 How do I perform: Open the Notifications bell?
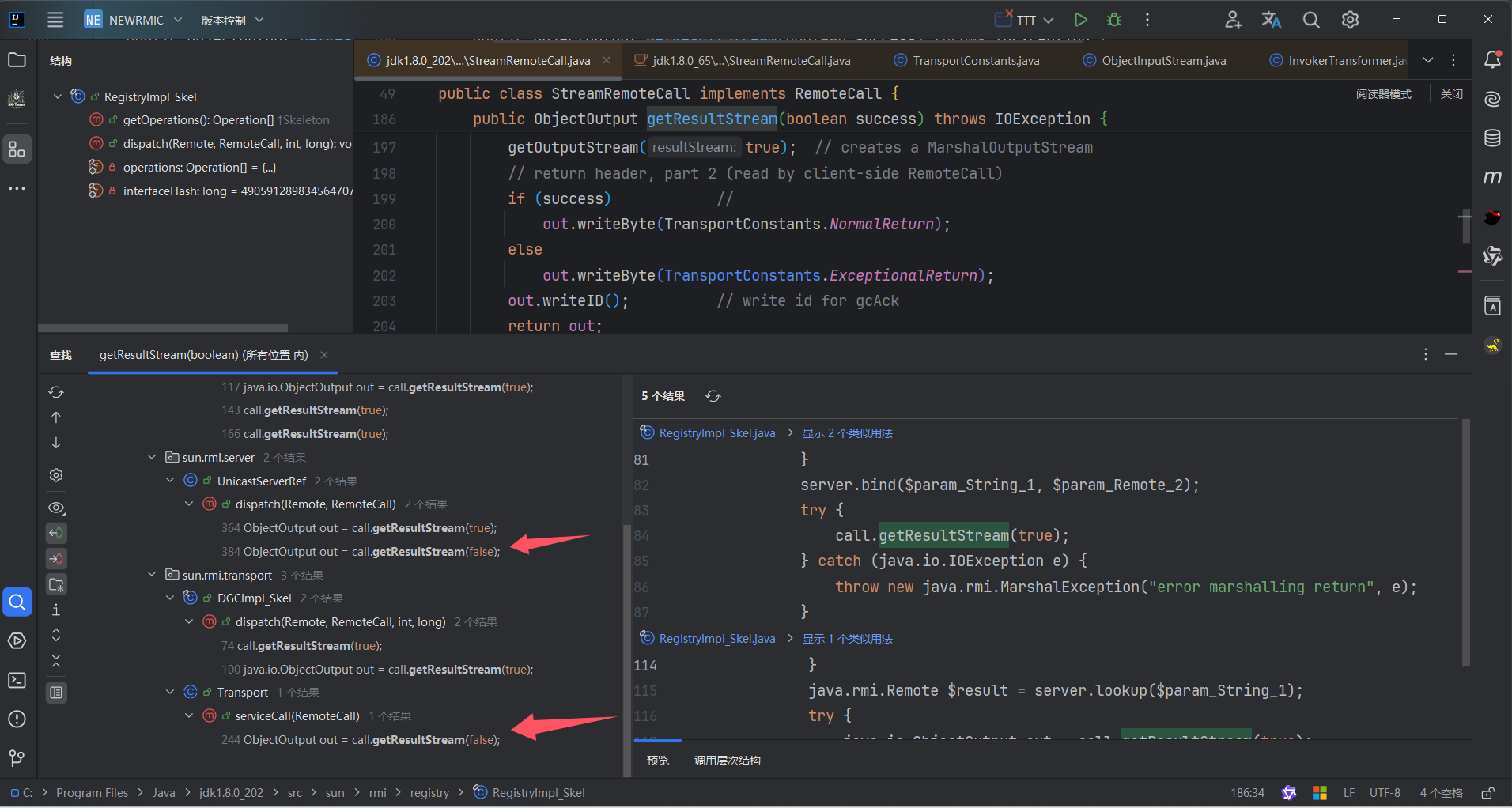tap(1492, 59)
